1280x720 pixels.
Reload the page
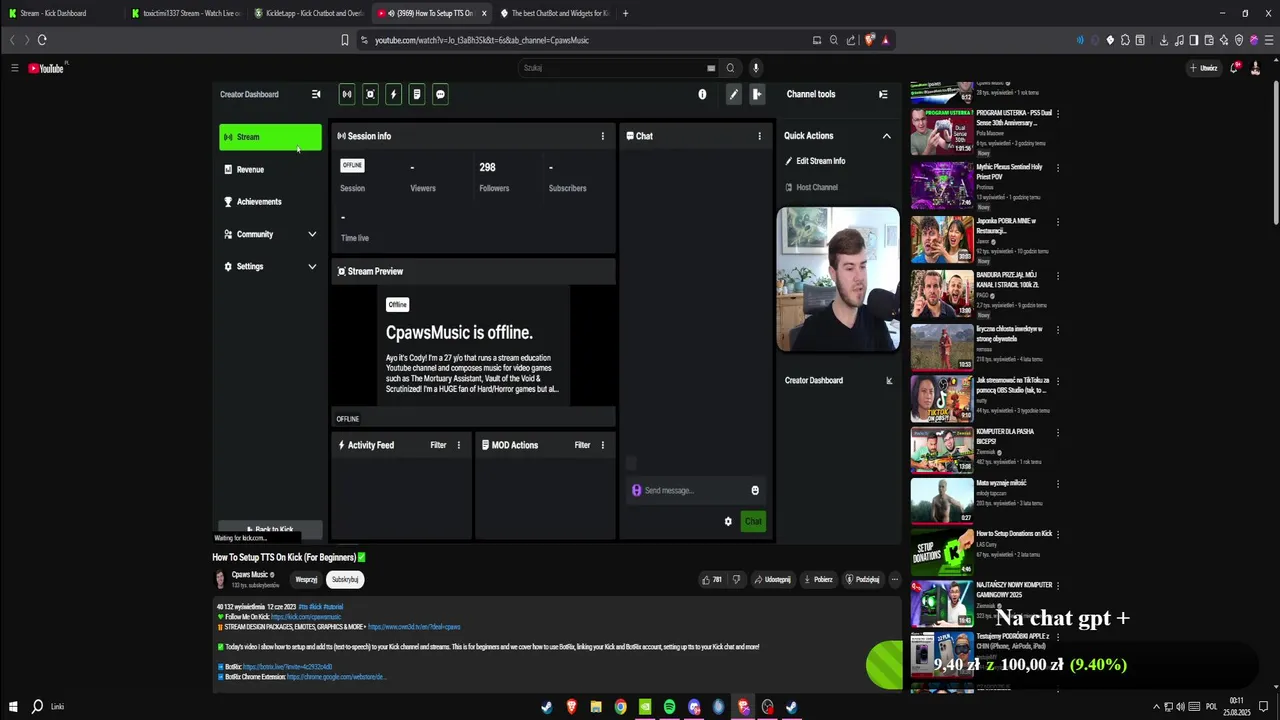click(42, 40)
